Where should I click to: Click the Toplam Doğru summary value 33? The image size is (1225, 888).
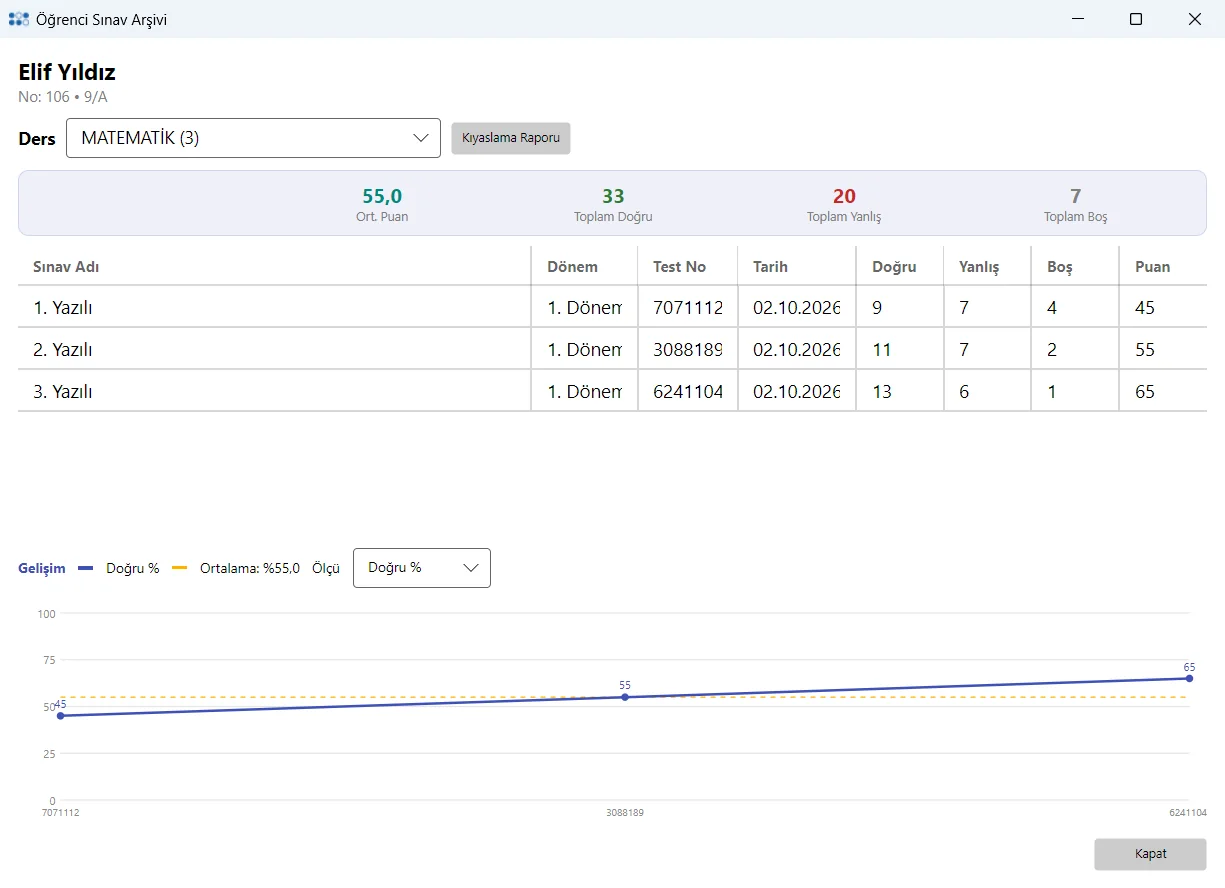coord(613,196)
